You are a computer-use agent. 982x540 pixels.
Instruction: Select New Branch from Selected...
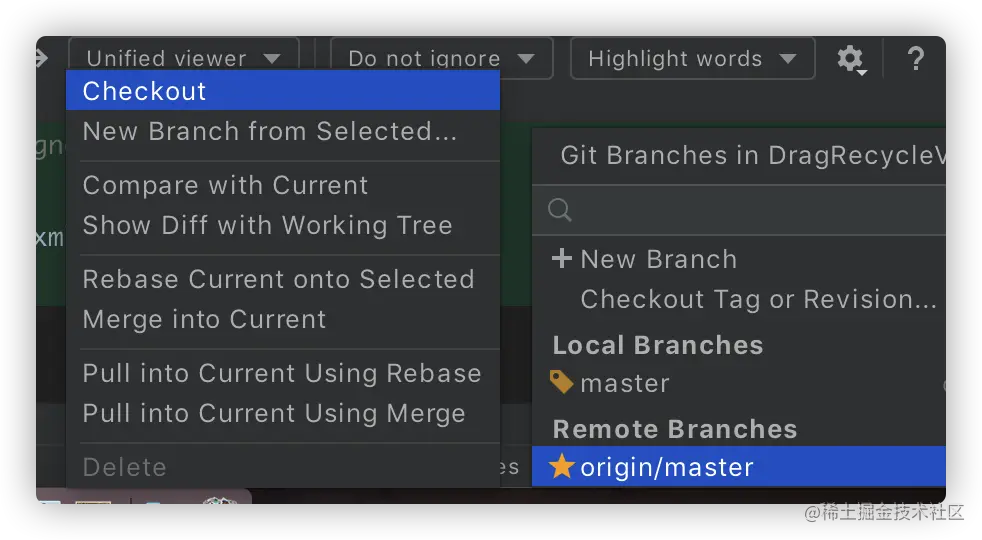(283, 132)
